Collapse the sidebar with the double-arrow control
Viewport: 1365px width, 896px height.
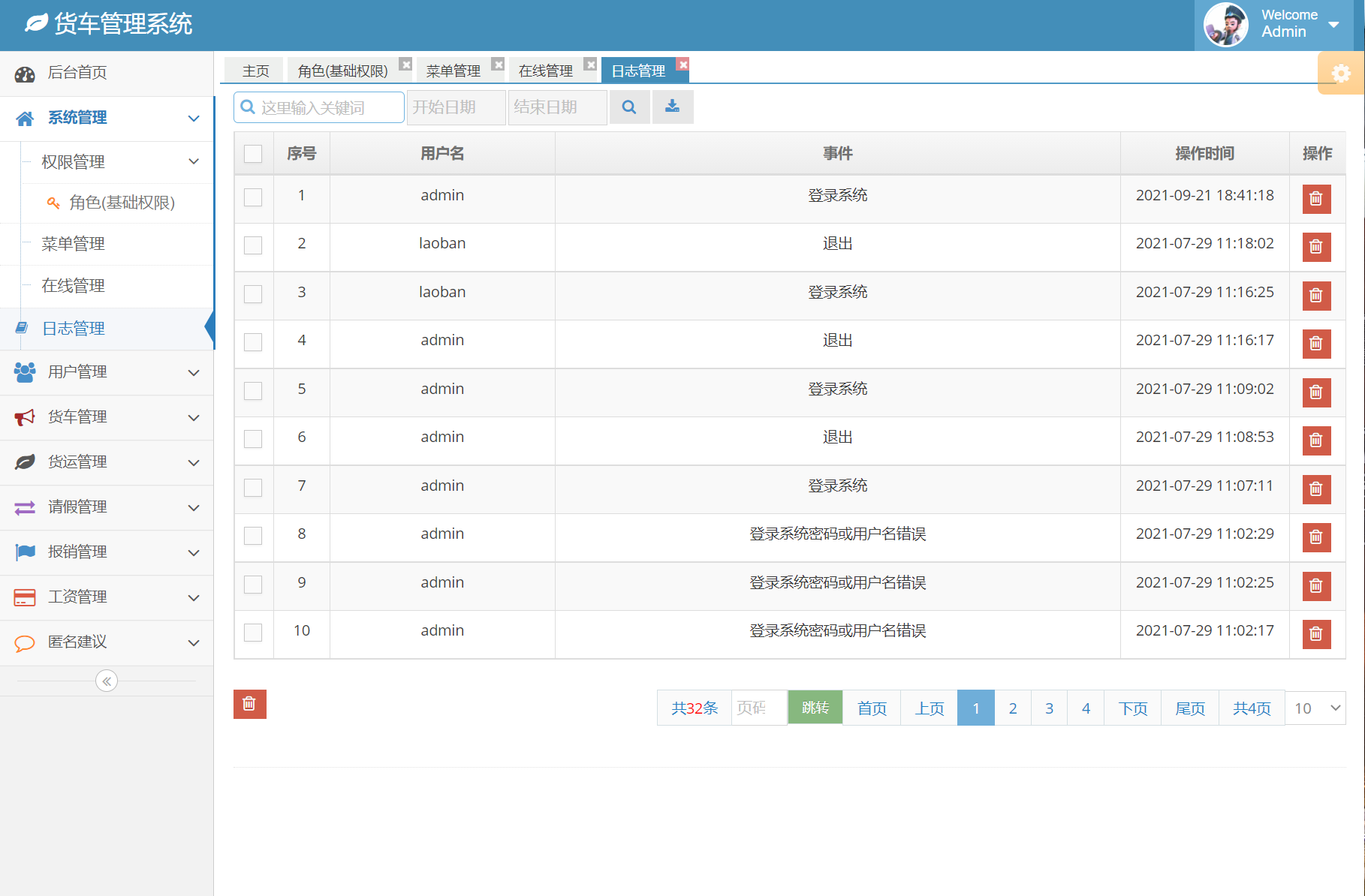coord(107,681)
